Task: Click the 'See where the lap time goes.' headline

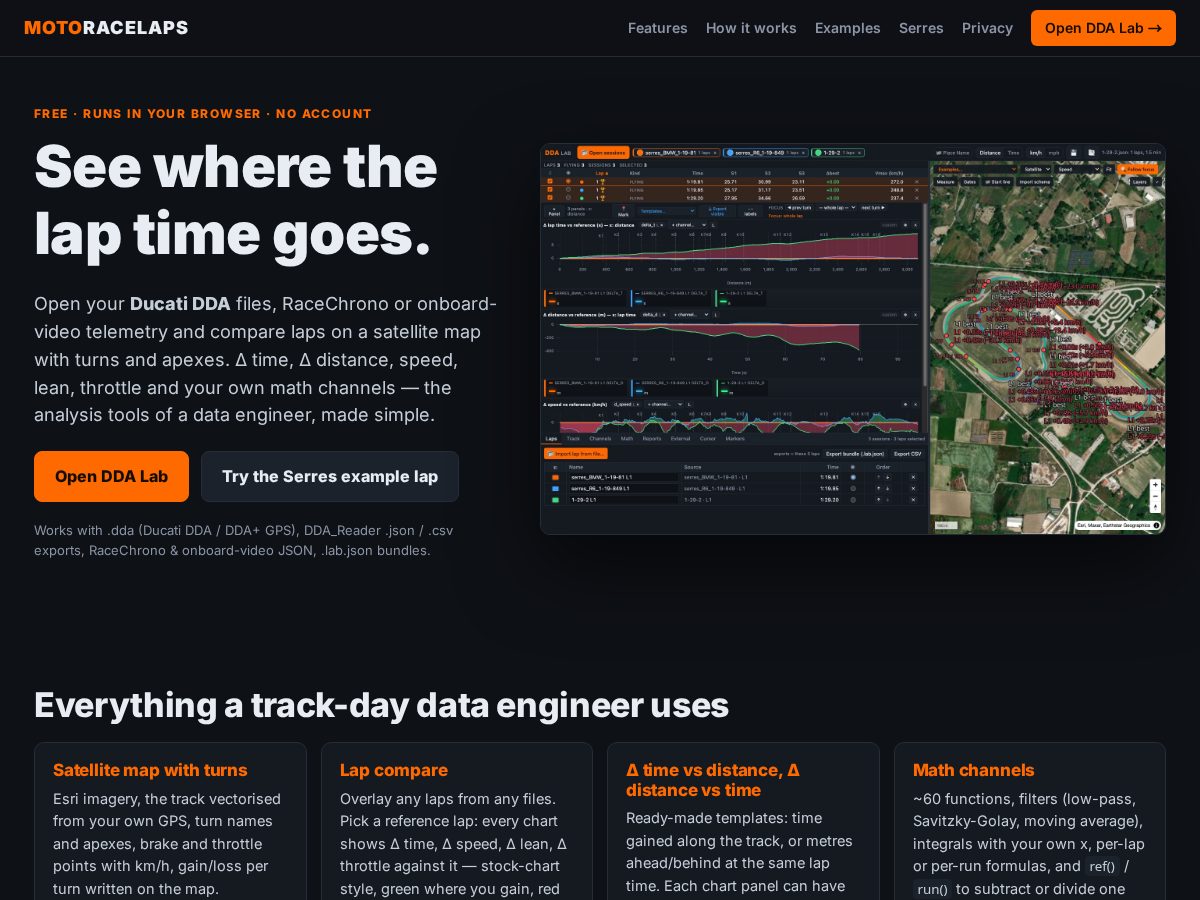Action: (236, 200)
